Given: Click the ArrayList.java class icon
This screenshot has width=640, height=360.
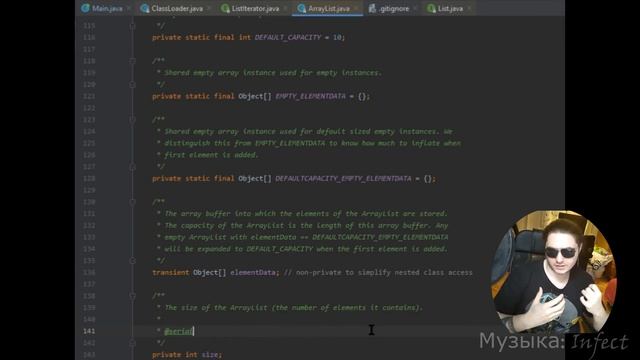Looking at the screenshot, I should click(302, 8).
